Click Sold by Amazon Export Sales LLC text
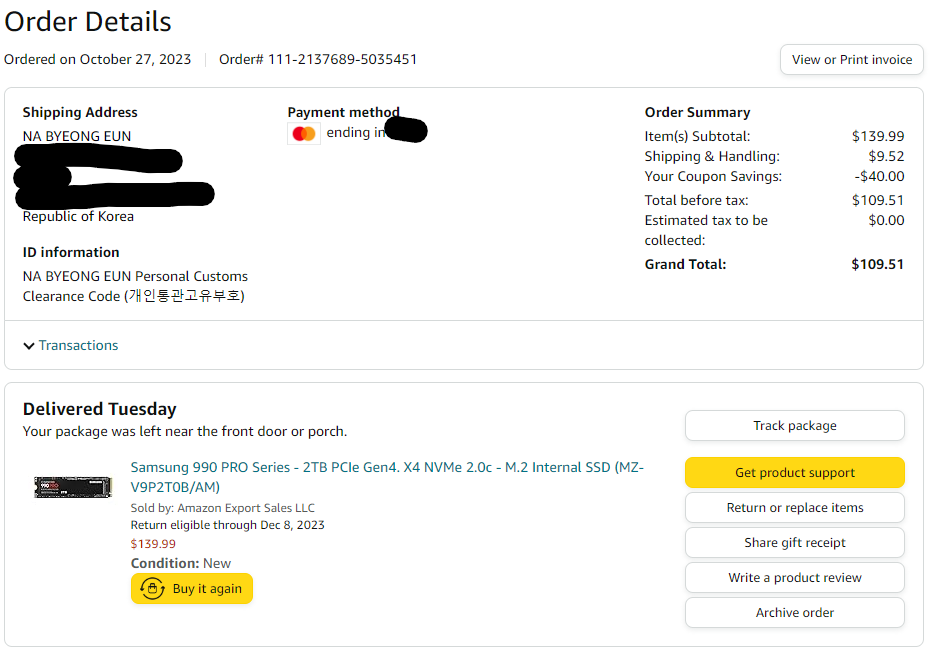 [x=222, y=508]
